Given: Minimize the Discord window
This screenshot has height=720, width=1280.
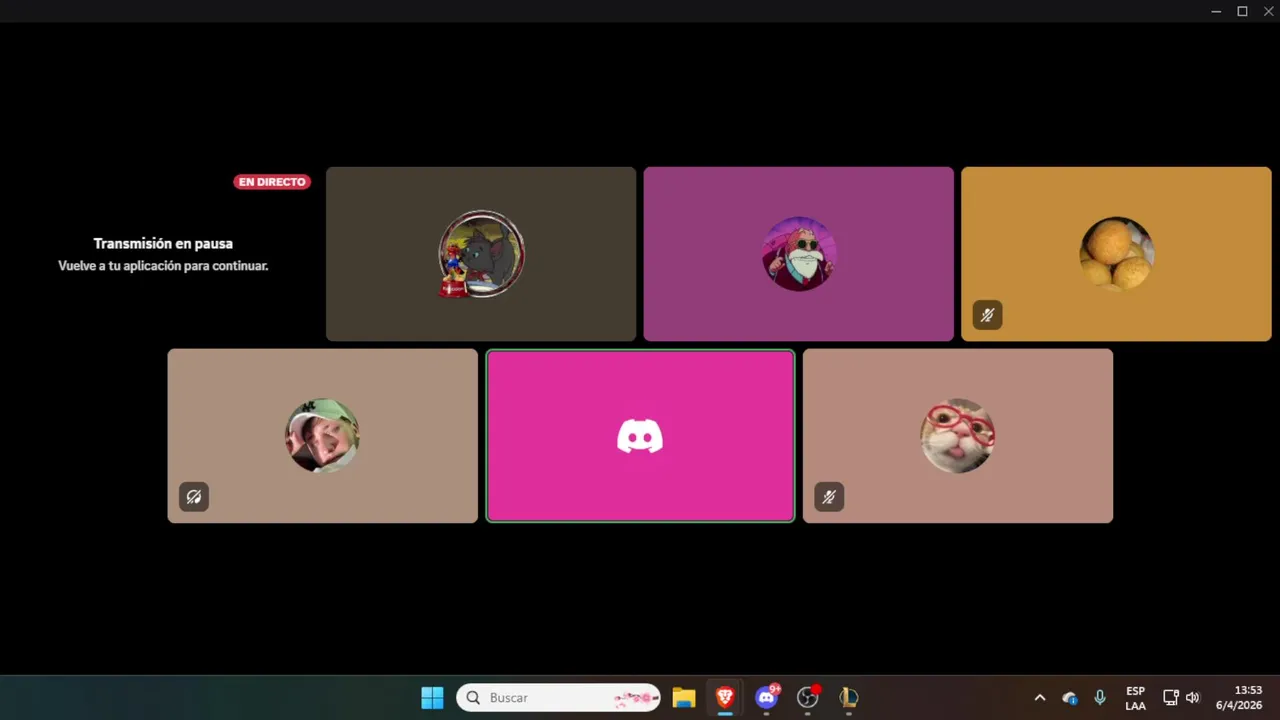Looking at the screenshot, I should [1216, 11].
